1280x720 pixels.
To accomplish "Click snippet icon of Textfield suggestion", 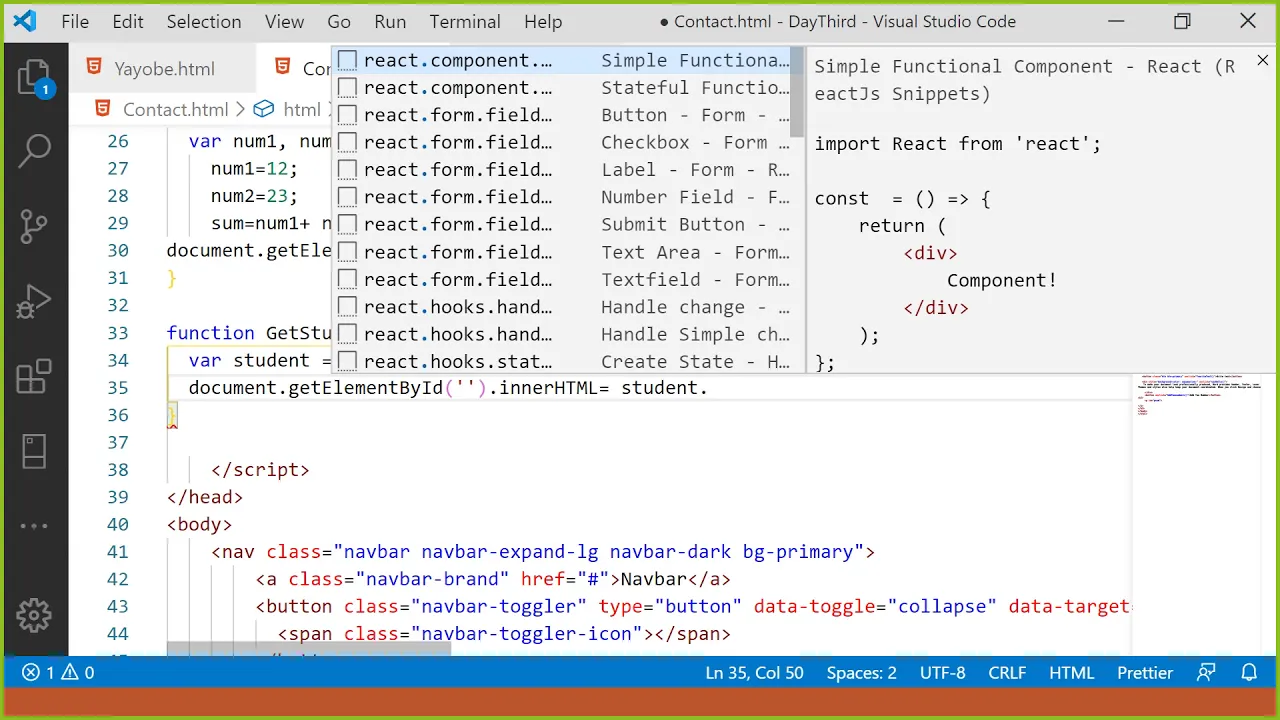I will pos(347,280).
